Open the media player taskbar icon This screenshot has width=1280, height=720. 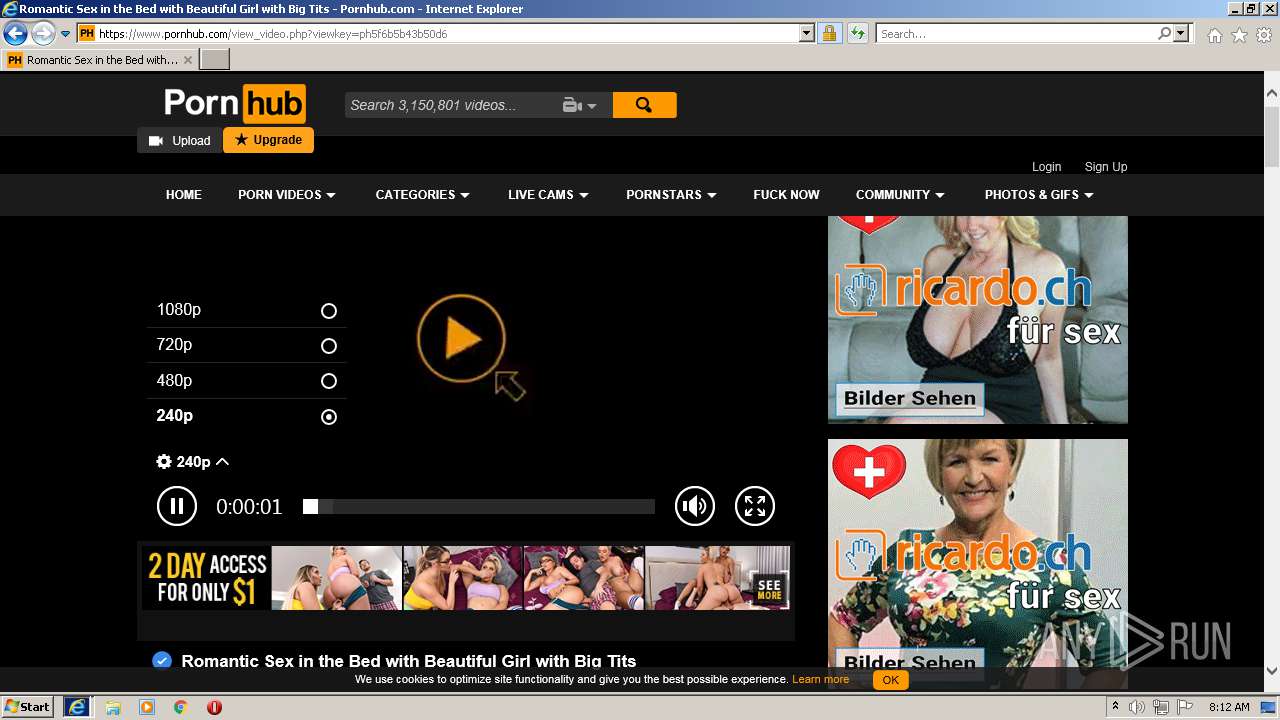(x=147, y=707)
